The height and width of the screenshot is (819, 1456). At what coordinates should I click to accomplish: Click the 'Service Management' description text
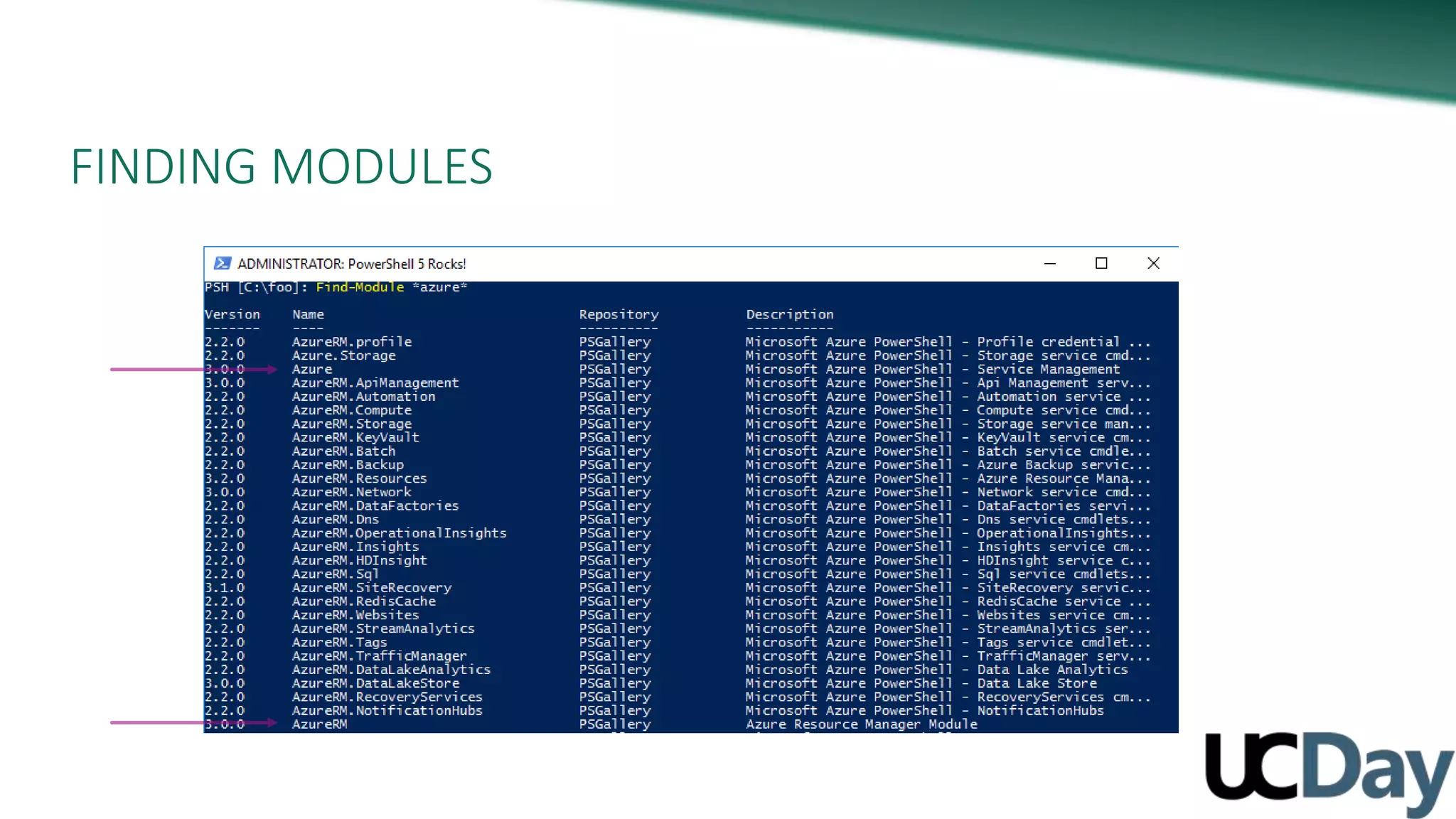coord(1049,369)
